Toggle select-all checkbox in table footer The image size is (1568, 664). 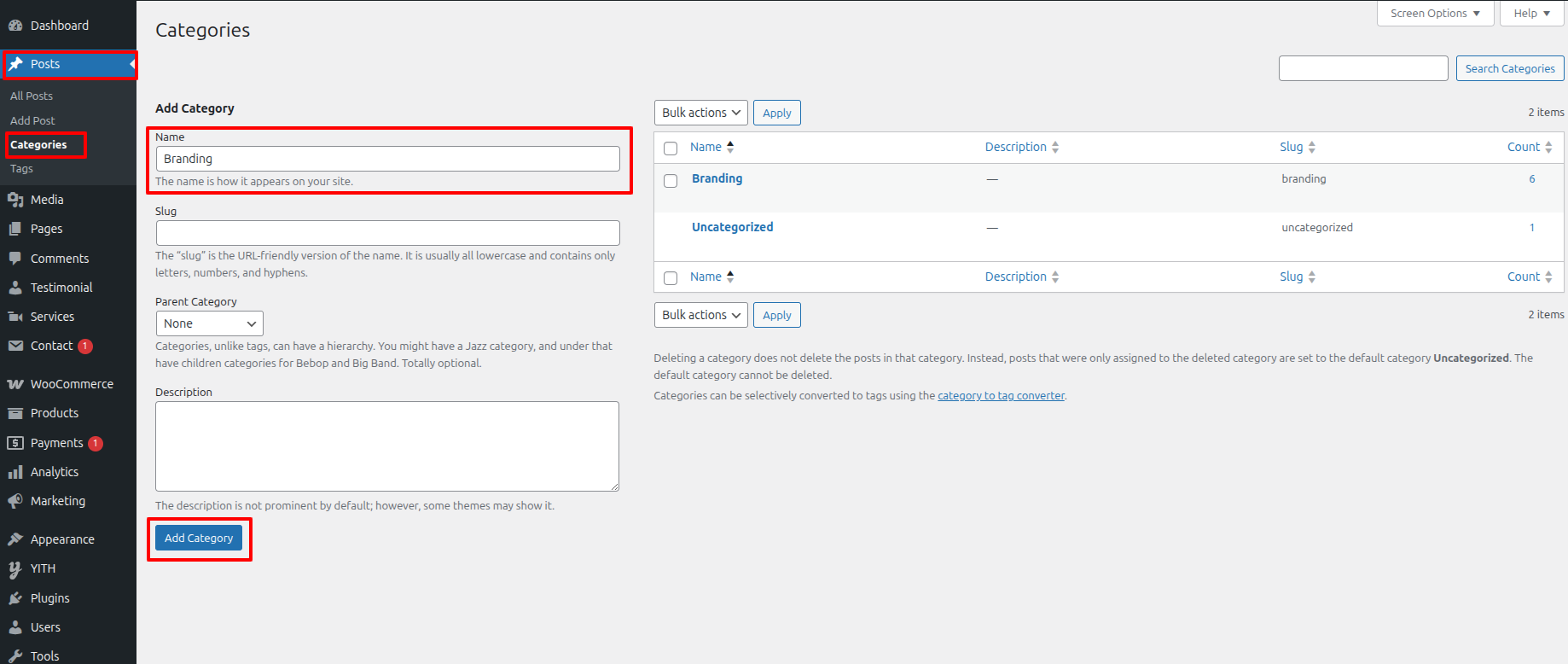(671, 278)
